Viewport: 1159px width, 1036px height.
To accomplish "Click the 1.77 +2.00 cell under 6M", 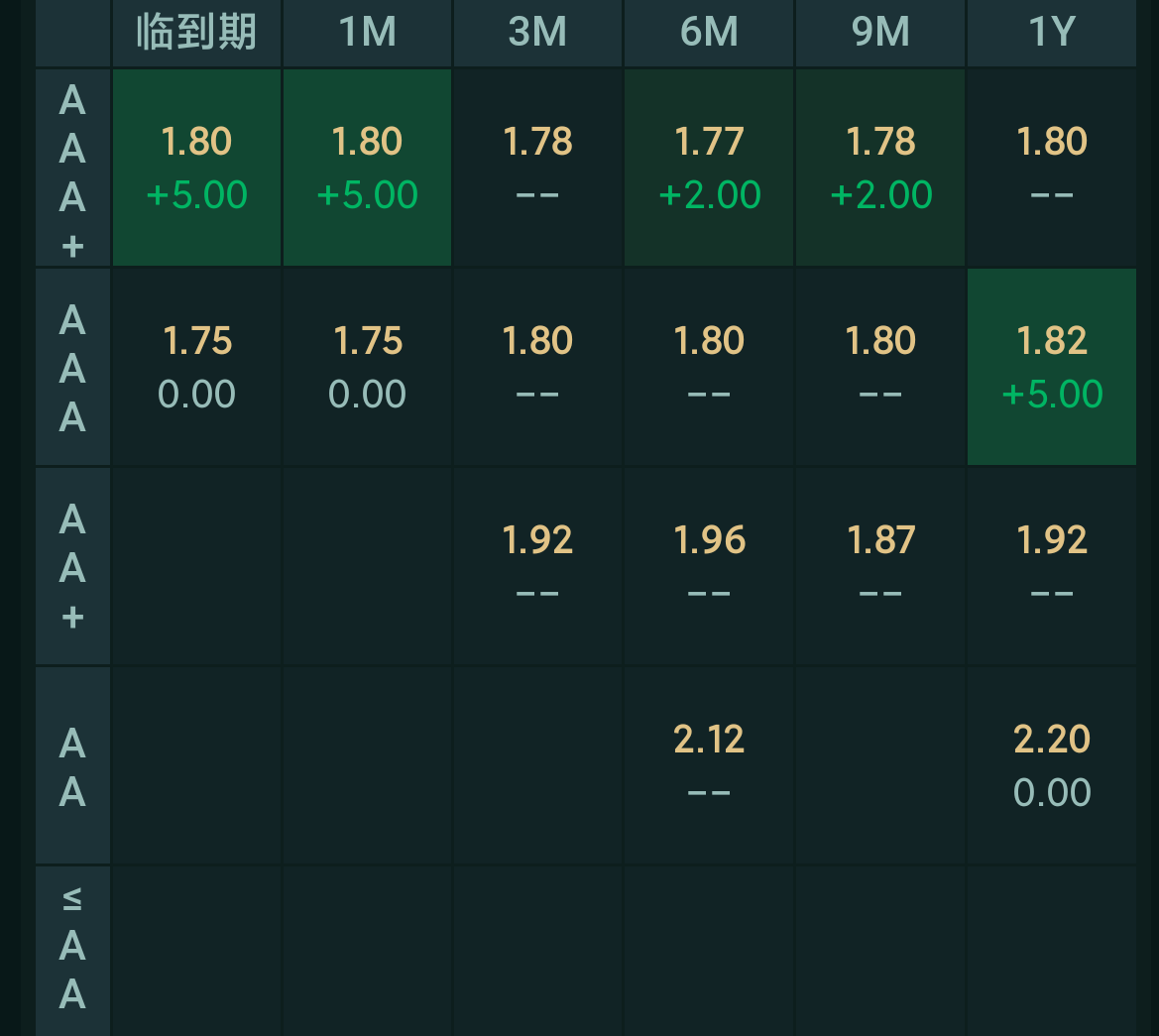I will [708, 166].
